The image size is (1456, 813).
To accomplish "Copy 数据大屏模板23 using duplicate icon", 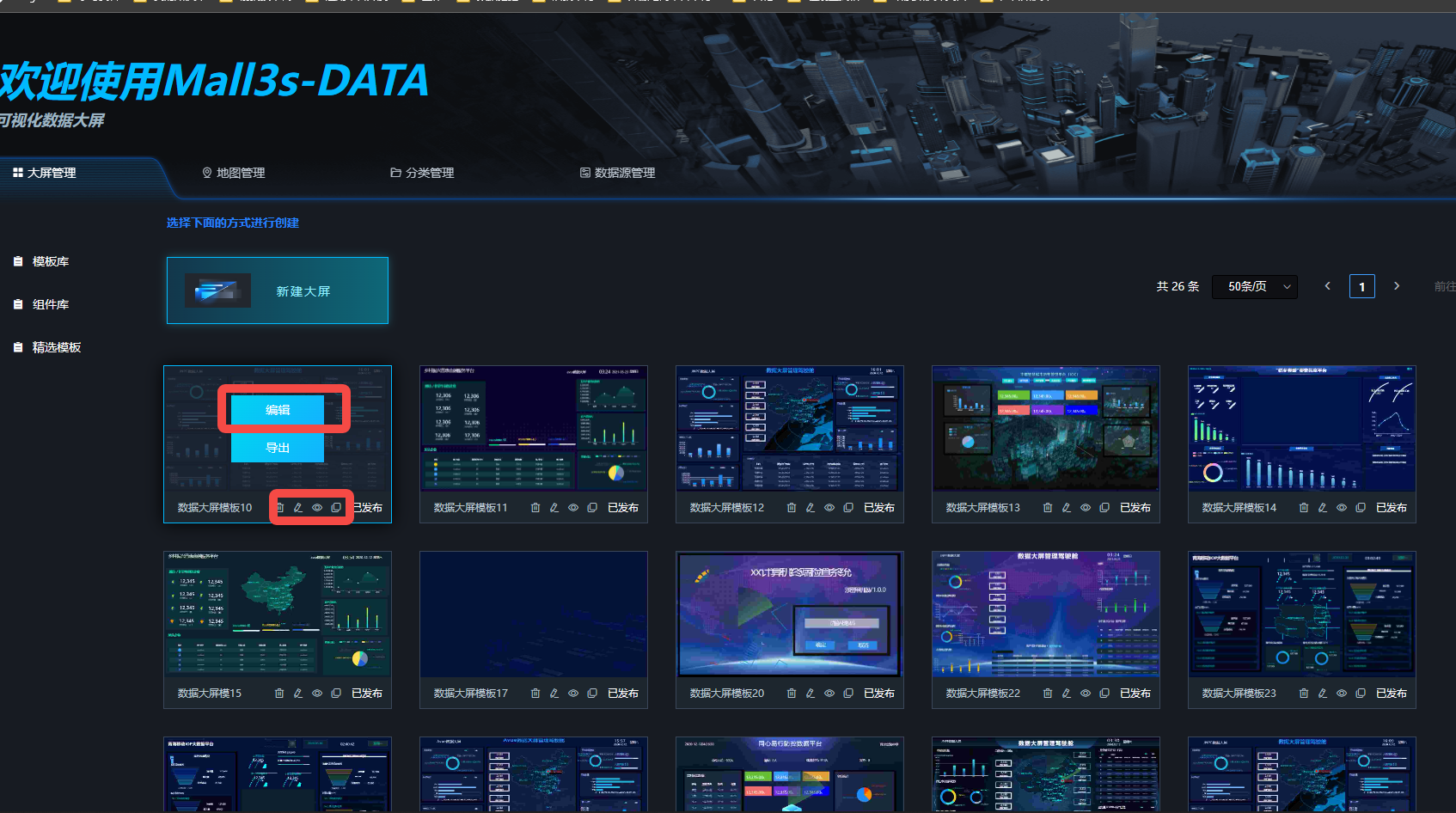I will [1361, 694].
